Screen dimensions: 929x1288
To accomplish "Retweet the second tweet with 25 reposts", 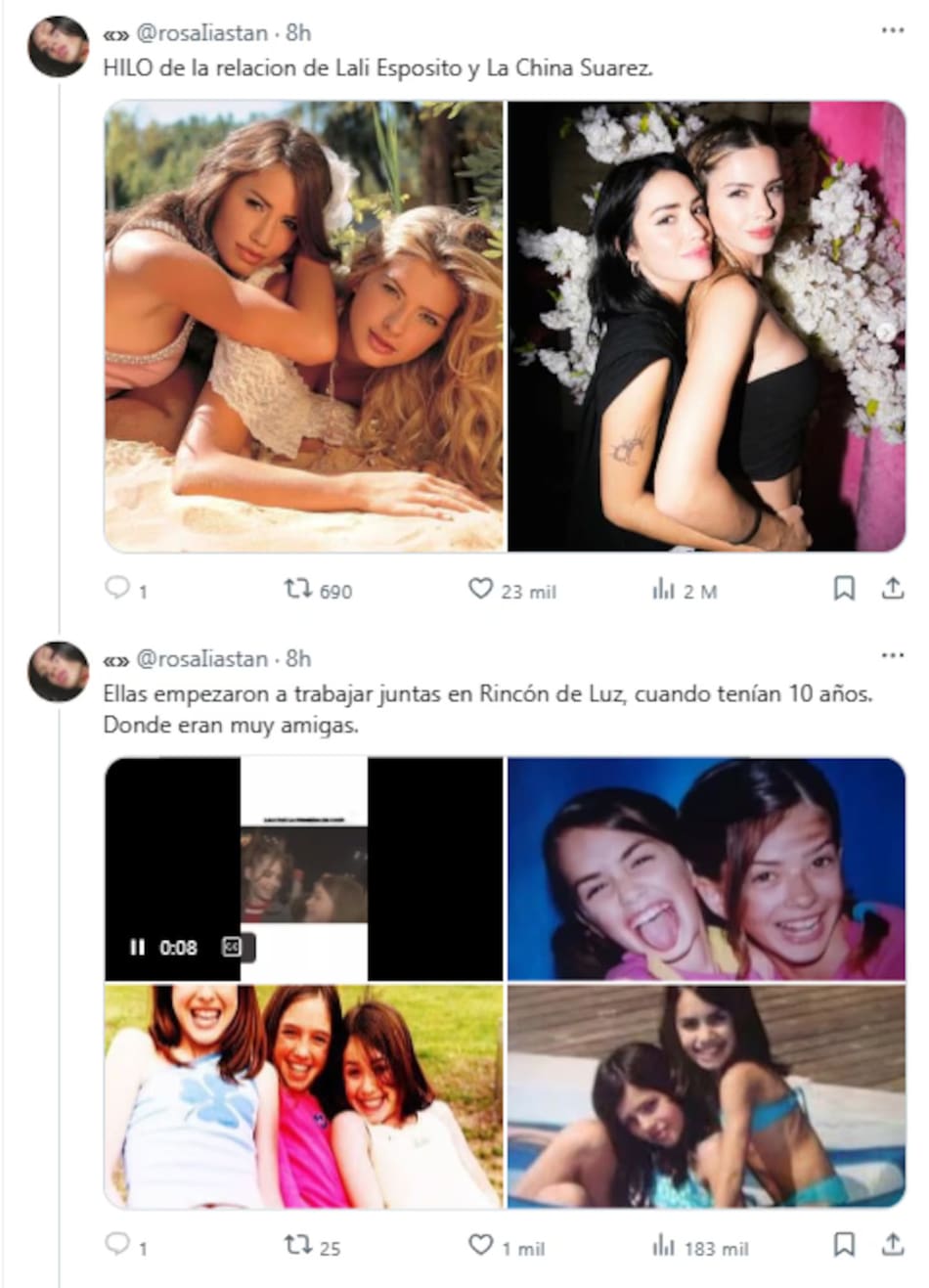I will coord(297,1245).
